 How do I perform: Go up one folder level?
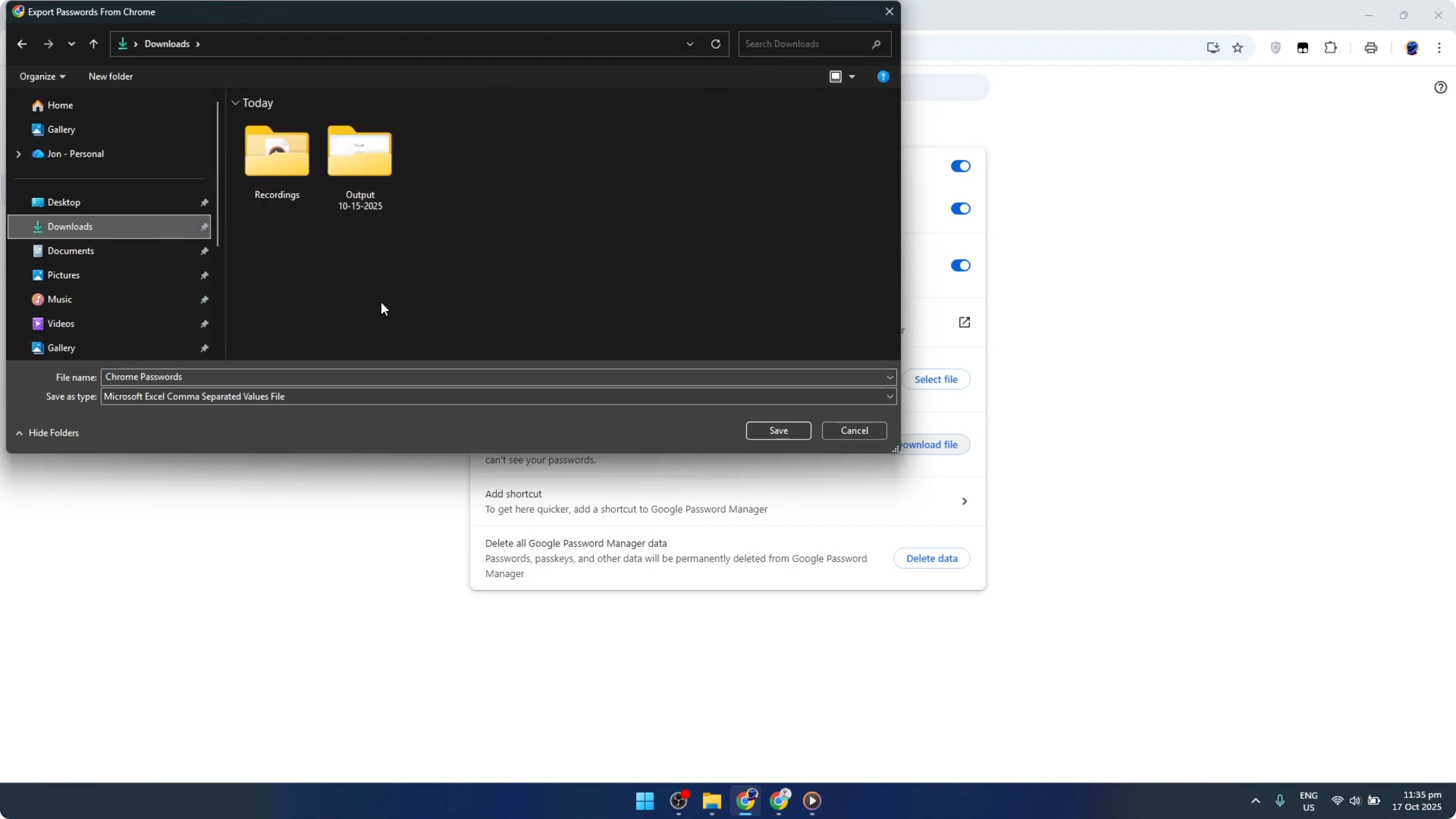tap(94, 44)
